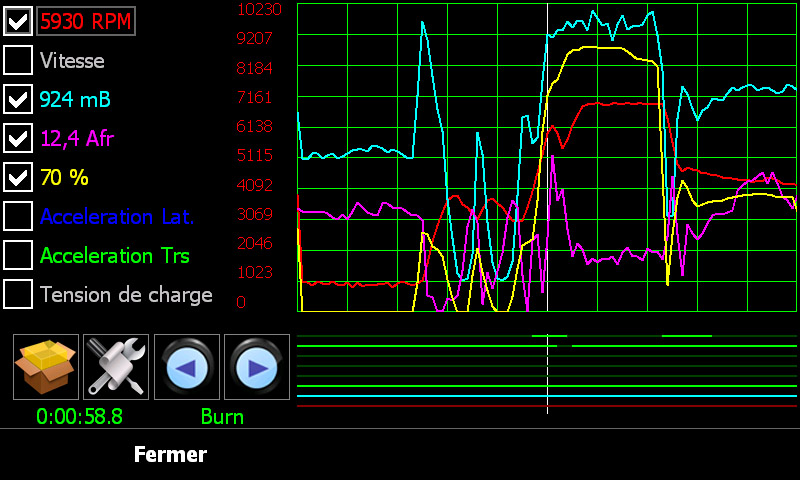Click the 1023 axis value

pyautogui.click(x=255, y=272)
